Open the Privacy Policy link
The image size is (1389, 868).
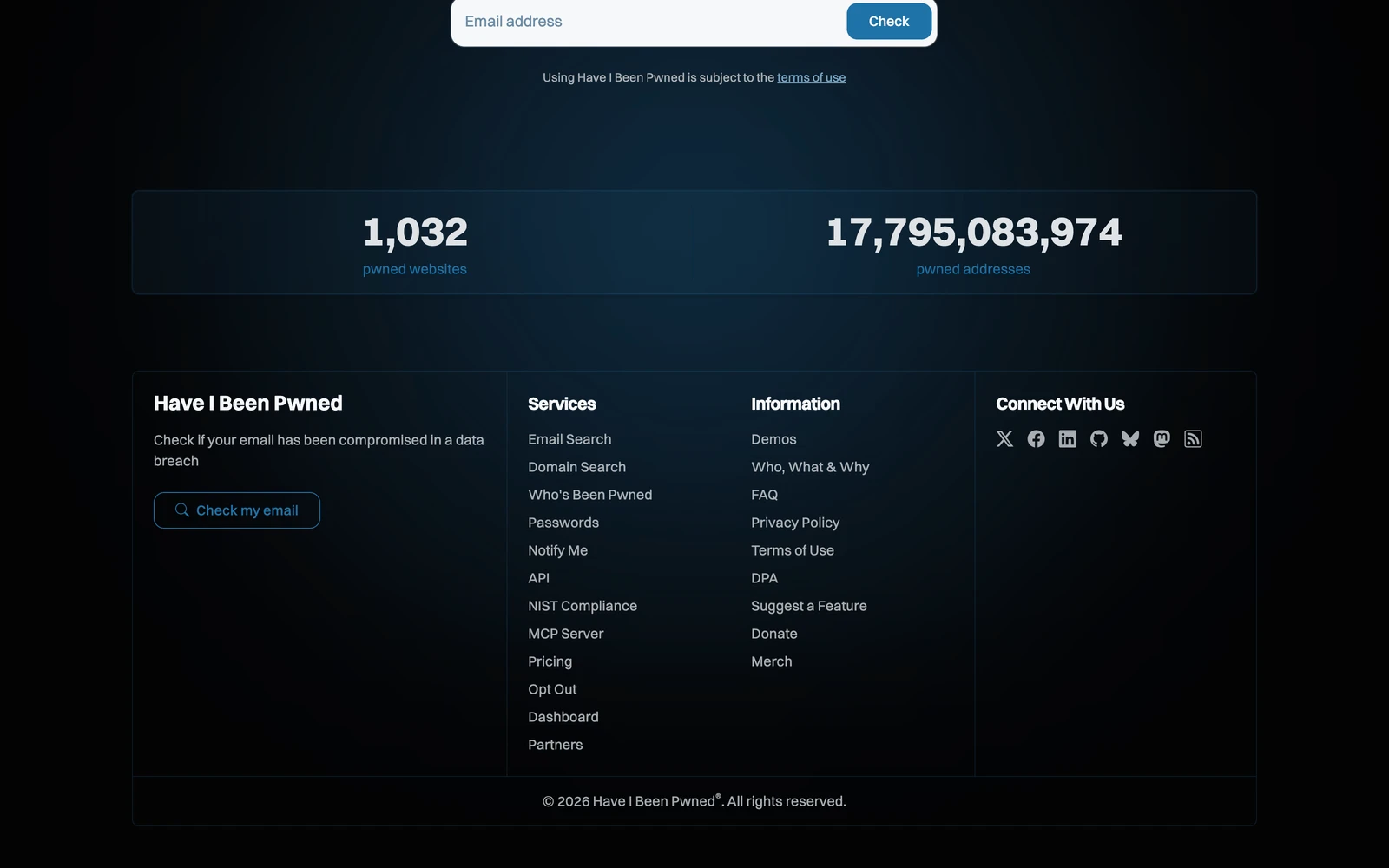click(x=795, y=523)
